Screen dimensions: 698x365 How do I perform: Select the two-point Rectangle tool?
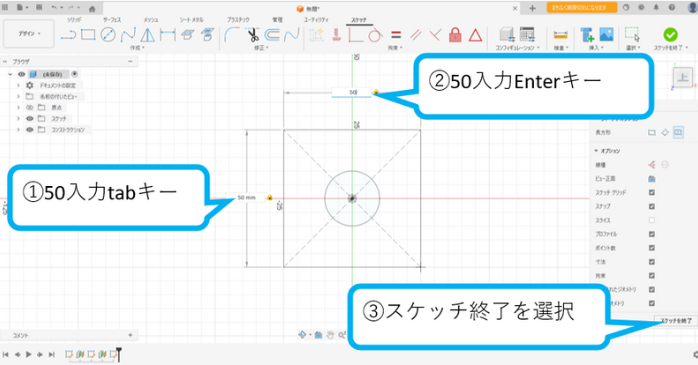click(x=88, y=34)
